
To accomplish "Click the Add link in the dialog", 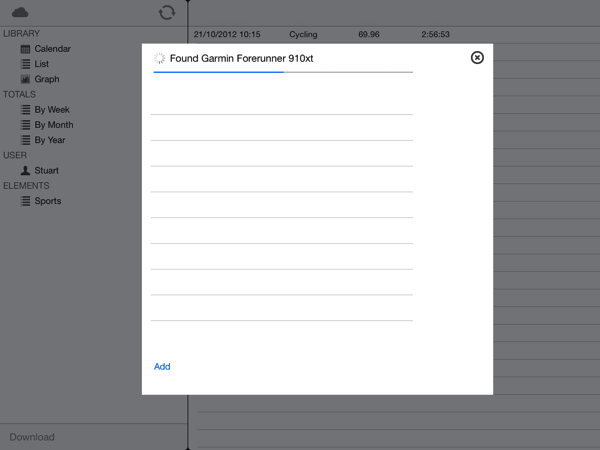I will click(162, 367).
